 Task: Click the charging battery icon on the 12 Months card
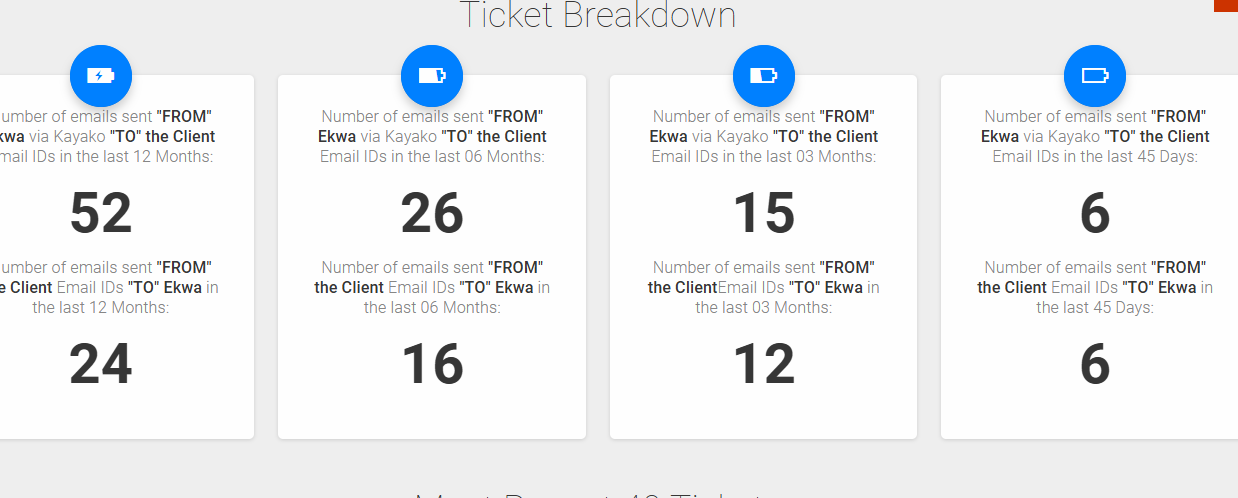pos(101,75)
